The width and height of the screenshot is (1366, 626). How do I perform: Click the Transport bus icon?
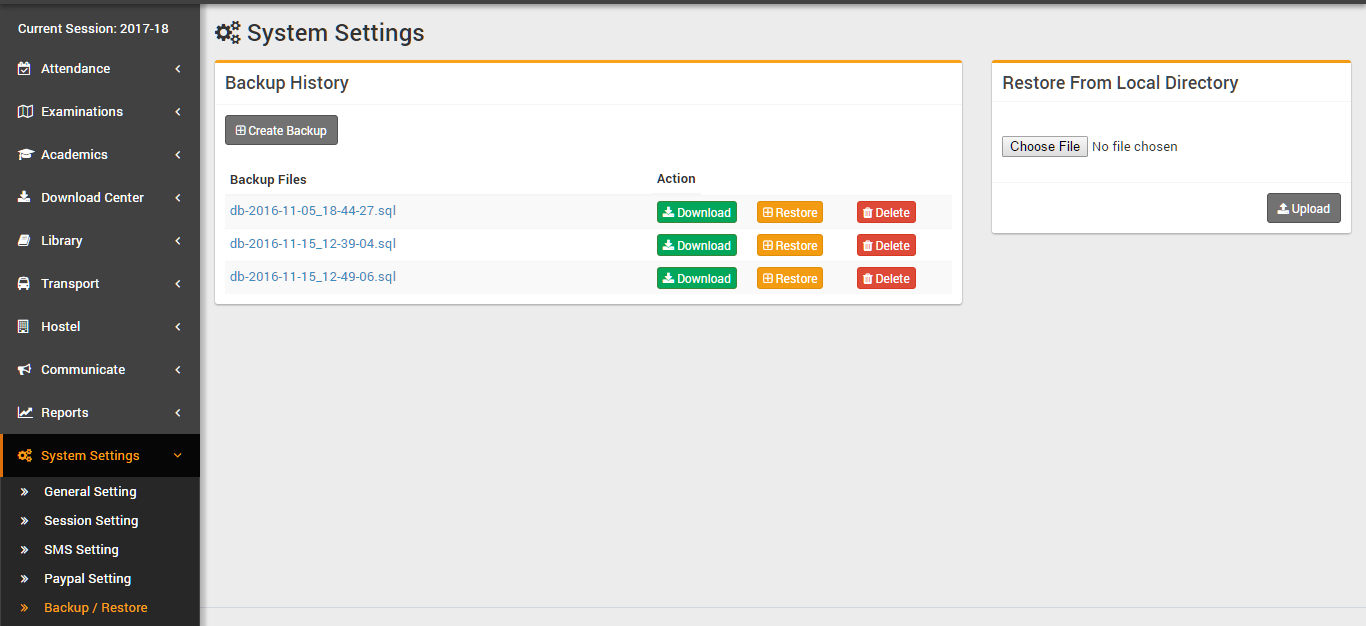[25, 284]
